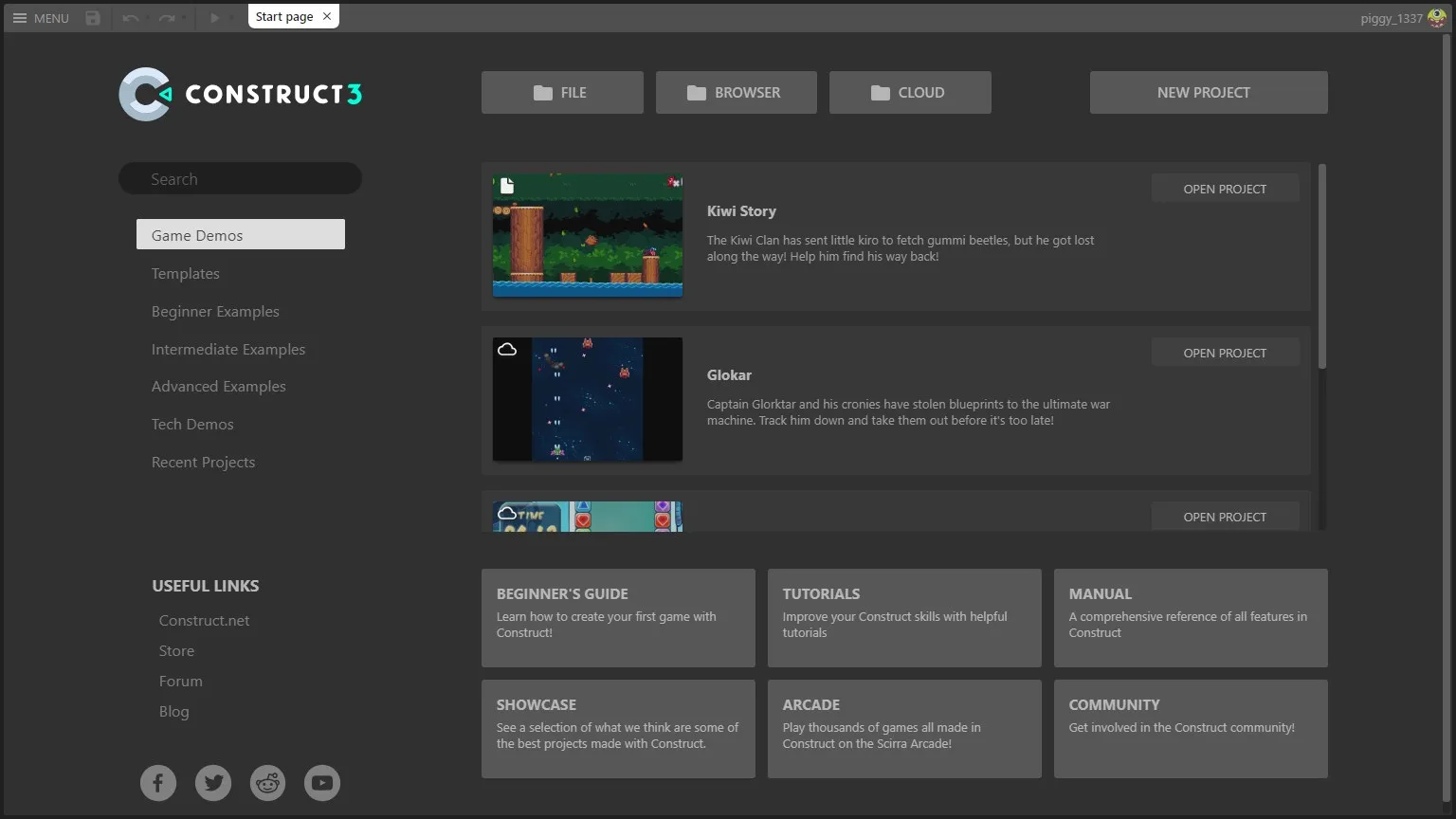Viewport: 1456px width, 819px height.
Task: Open the Store link
Action: coord(176,650)
